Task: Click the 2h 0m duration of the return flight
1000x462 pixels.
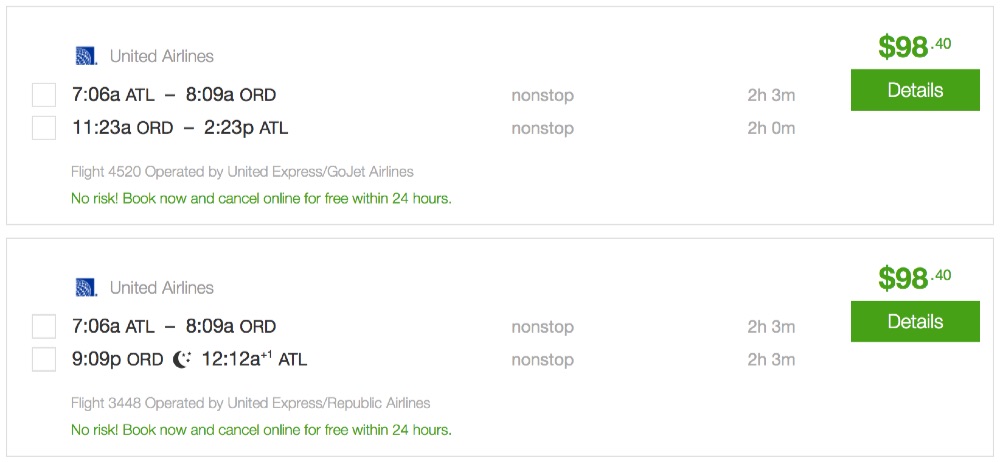Action: coord(770,128)
